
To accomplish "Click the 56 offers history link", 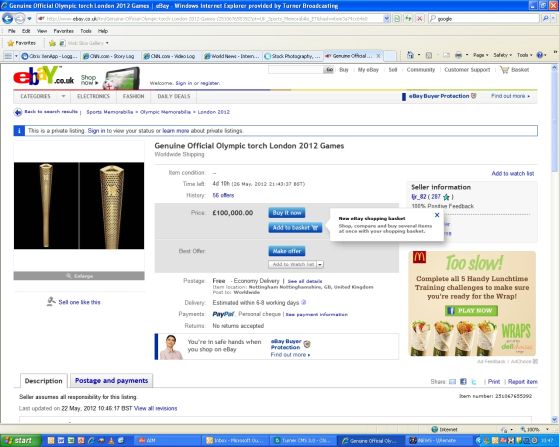I will 223,195.
